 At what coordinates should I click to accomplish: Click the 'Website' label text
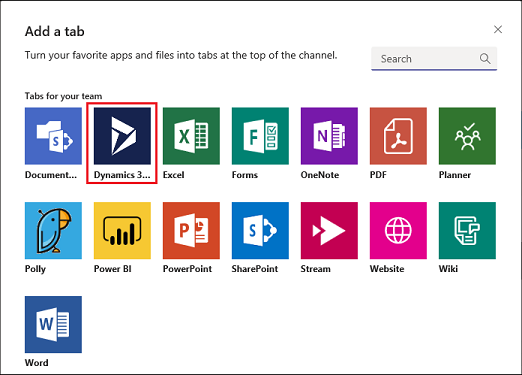click(x=387, y=269)
